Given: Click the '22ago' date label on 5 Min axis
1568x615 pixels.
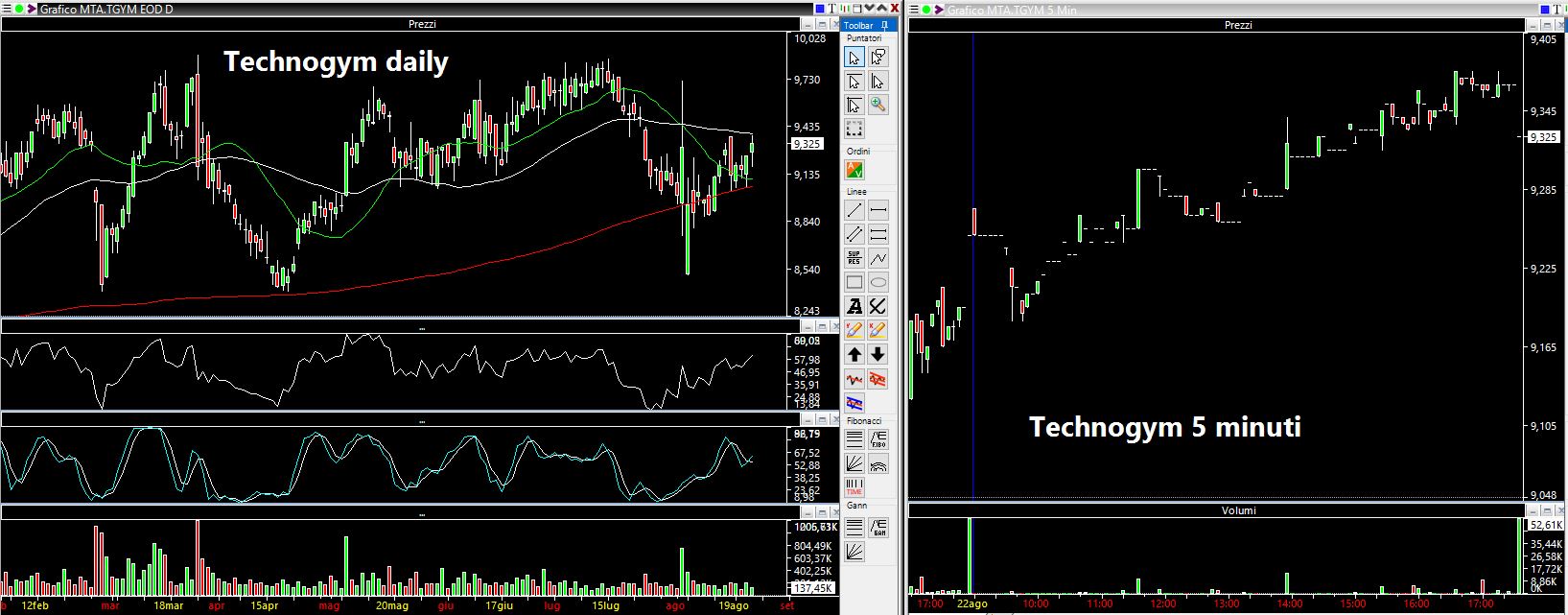Looking at the screenshot, I should [971, 603].
